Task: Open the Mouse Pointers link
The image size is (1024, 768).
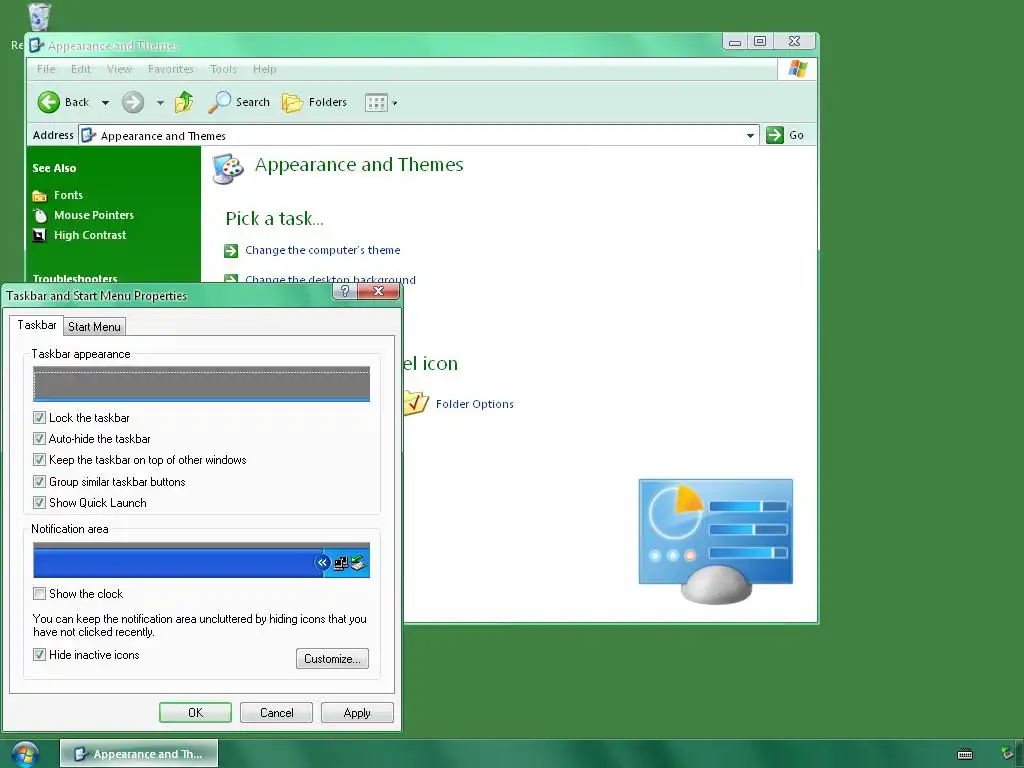Action: (94, 215)
